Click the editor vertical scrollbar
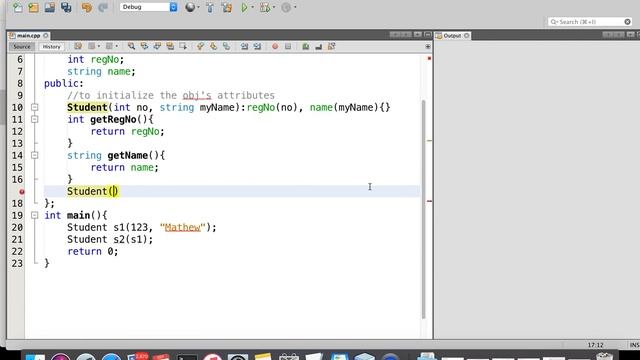This screenshot has height=360, width=640. [424, 209]
